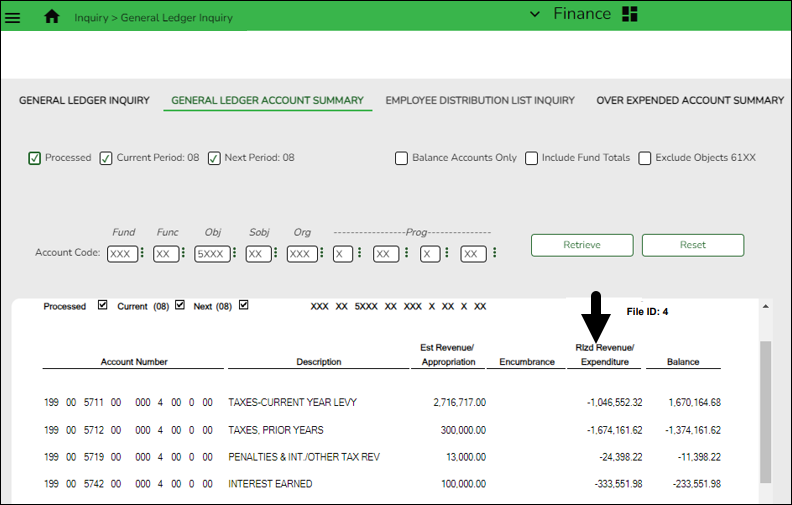Viewport: 792px width, 505px height.
Task: Click the -1,046,552.32 realized revenue value
Action: 615,402
